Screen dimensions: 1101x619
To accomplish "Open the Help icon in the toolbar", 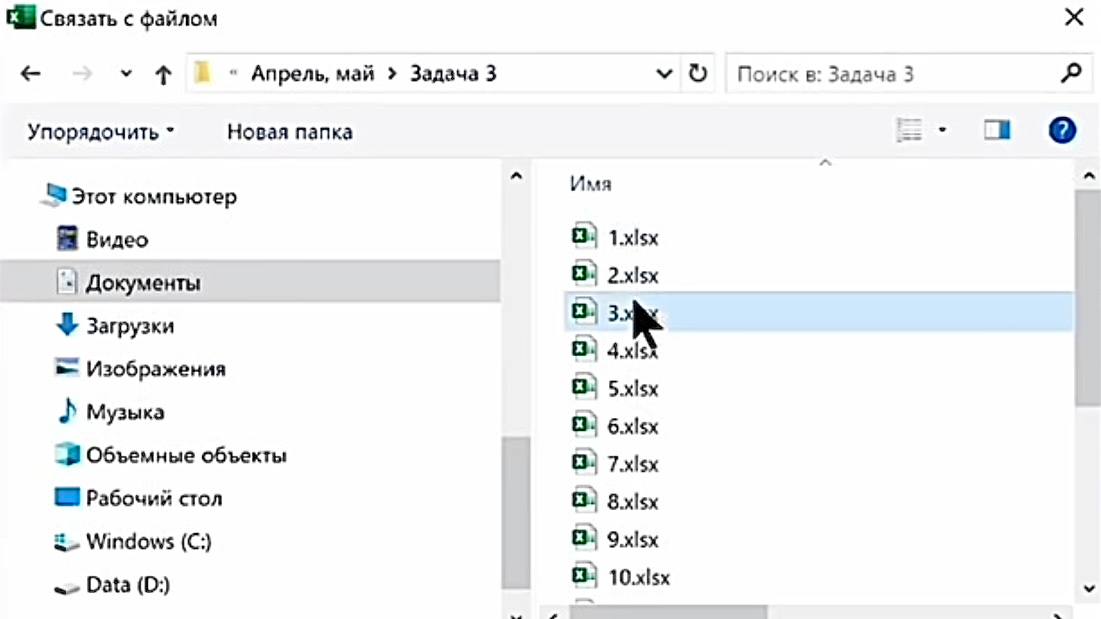I will [x=1060, y=129].
